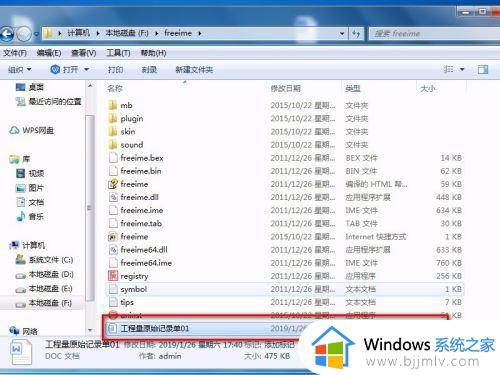Open the address bar history dropdown

[342, 33]
